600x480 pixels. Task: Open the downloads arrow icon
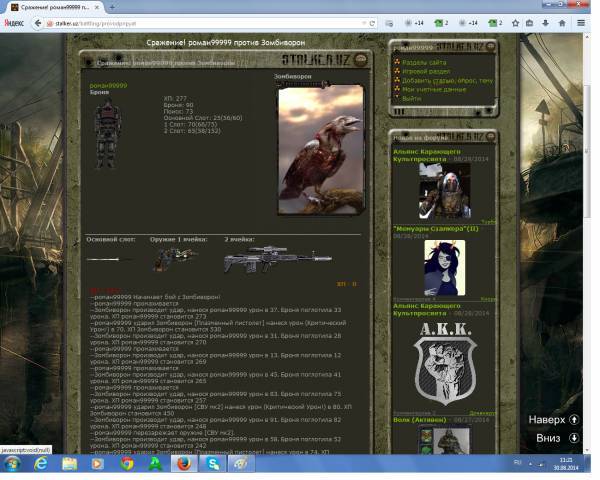pos(546,23)
